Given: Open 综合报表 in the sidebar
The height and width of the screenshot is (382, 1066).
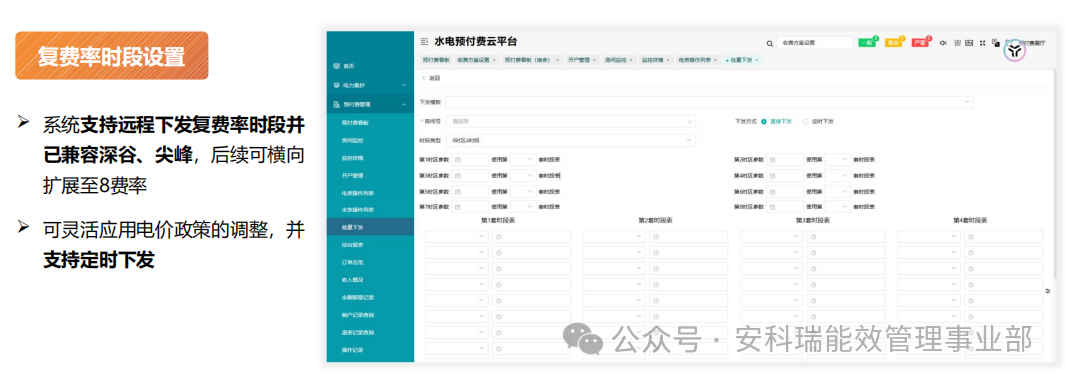Looking at the screenshot, I should [370, 244].
